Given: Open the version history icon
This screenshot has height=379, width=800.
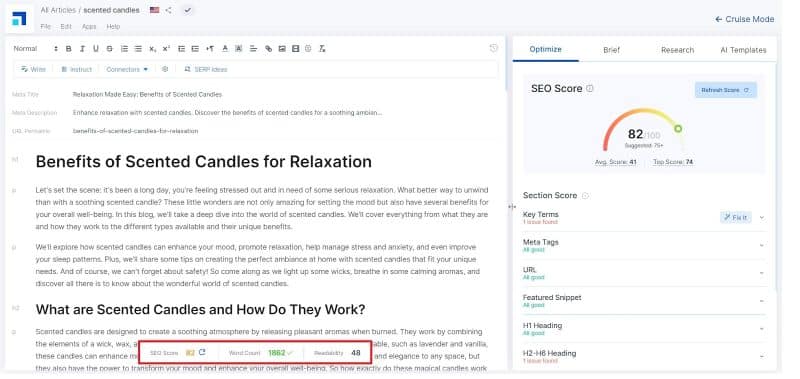Looking at the screenshot, I should tap(493, 48).
